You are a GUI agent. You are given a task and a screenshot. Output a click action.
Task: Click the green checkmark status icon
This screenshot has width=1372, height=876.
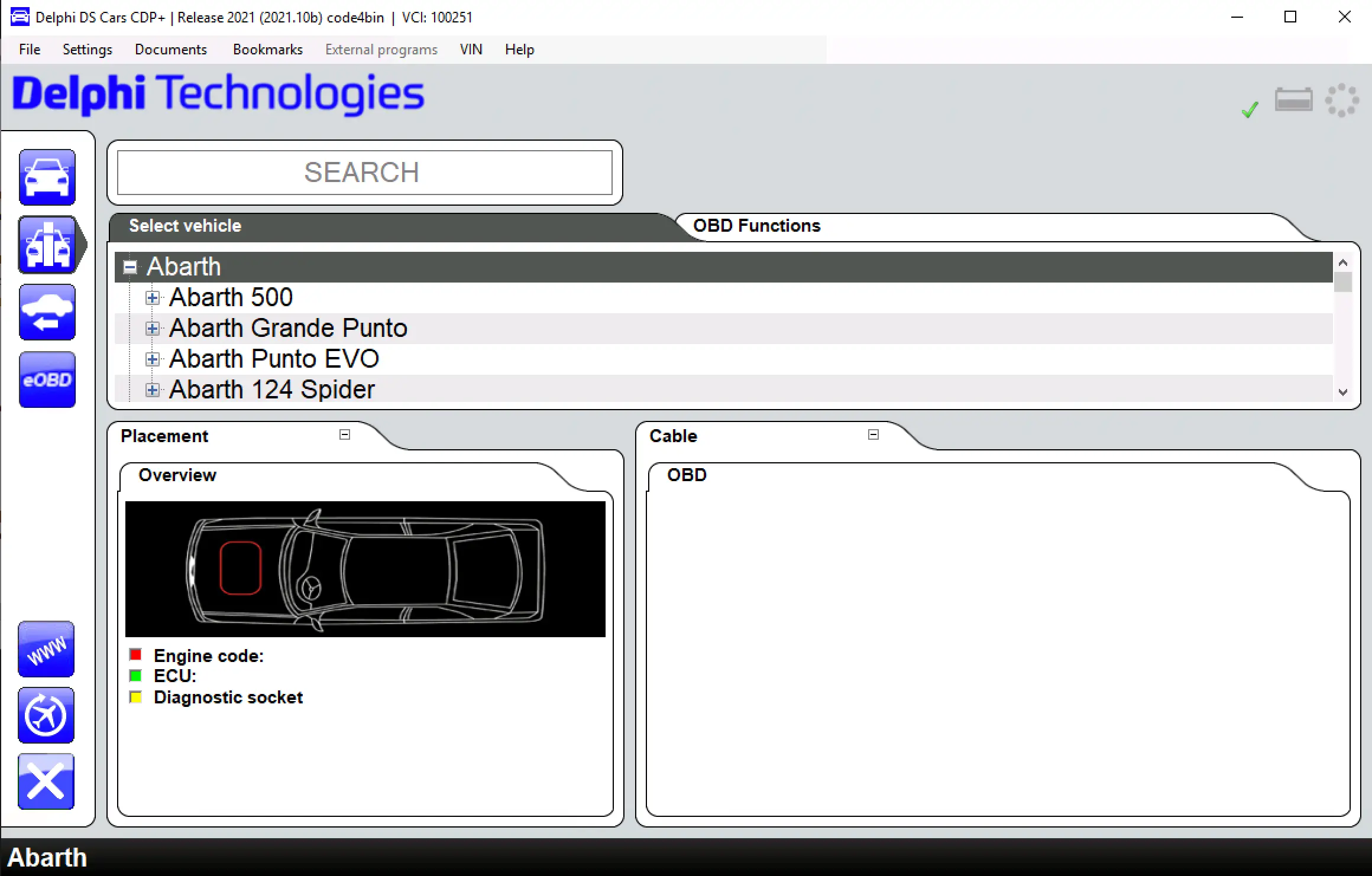pos(1250,110)
